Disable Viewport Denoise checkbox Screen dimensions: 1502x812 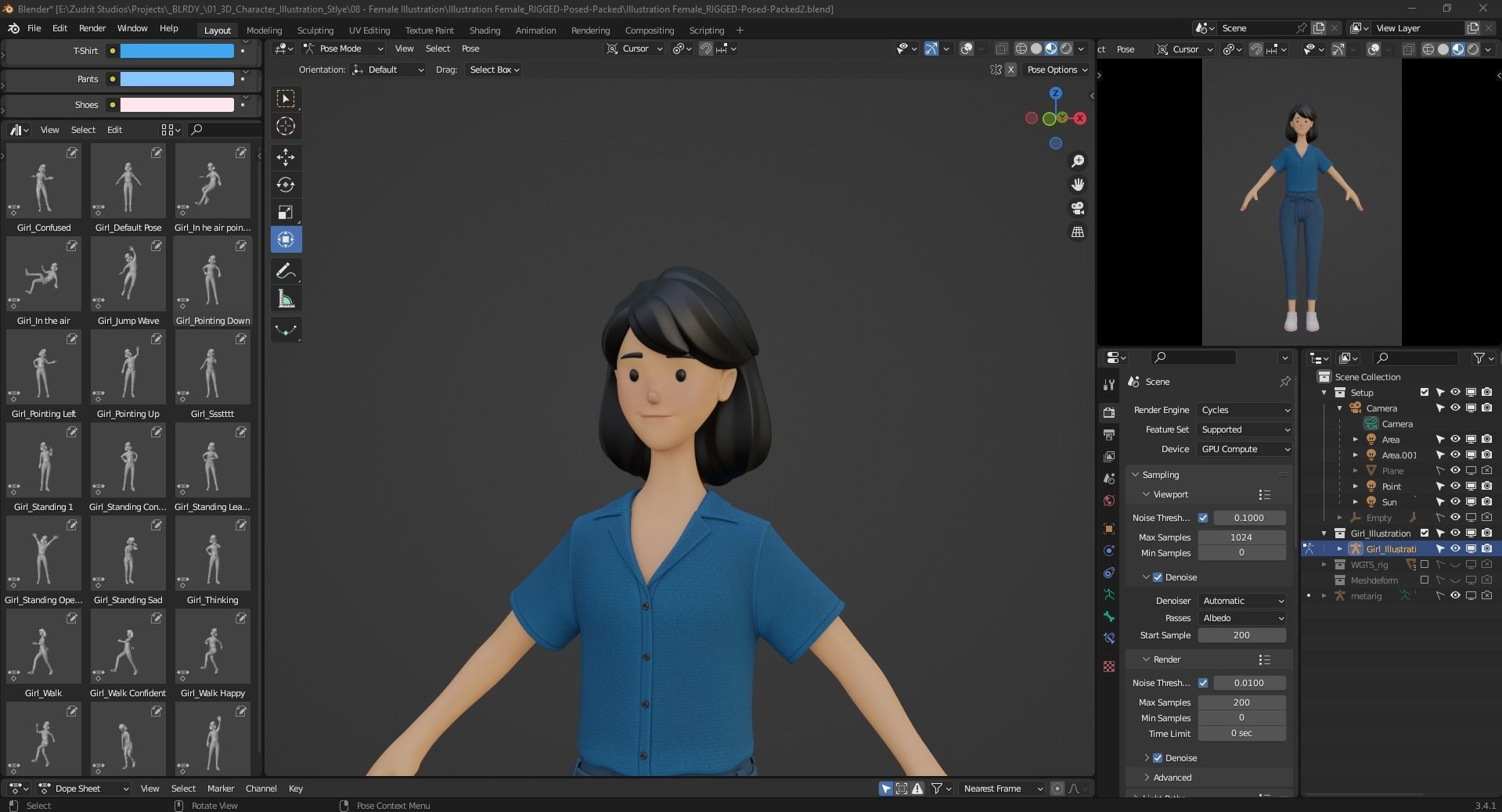click(1158, 577)
